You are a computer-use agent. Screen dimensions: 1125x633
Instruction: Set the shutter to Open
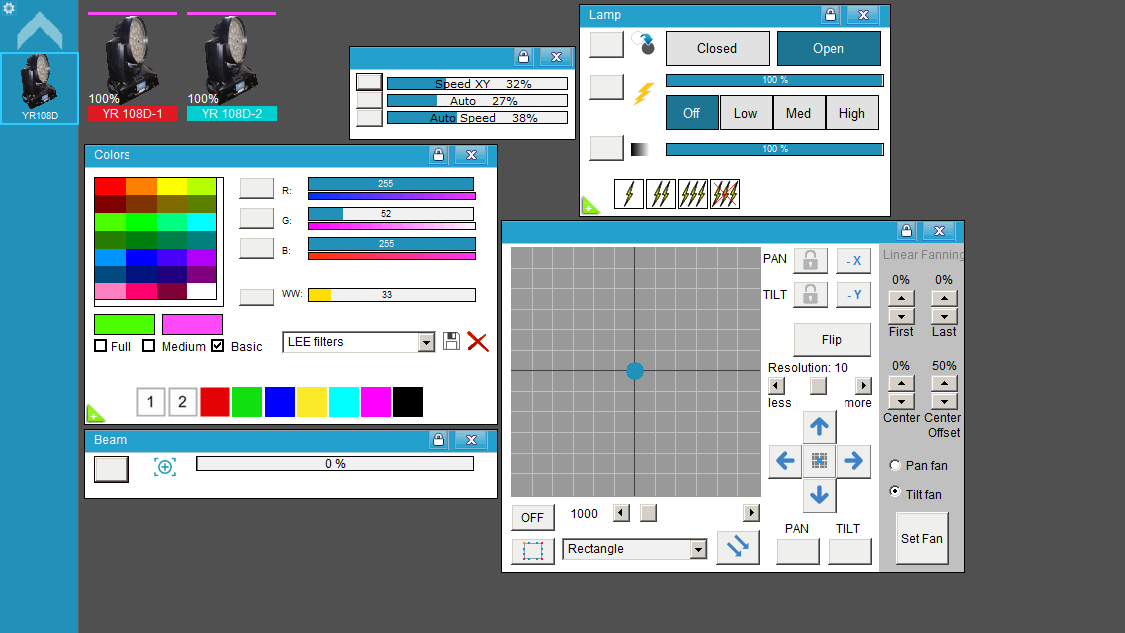[x=829, y=48]
